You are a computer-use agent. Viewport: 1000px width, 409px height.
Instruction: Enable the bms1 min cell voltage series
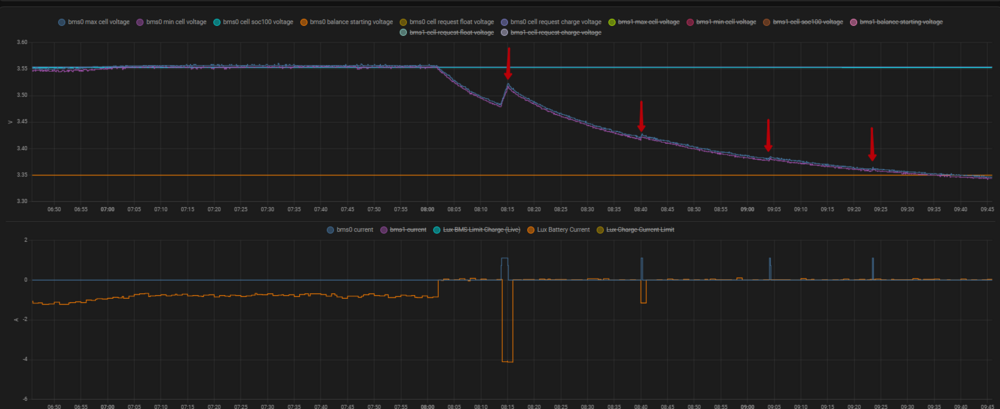point(725,21)
